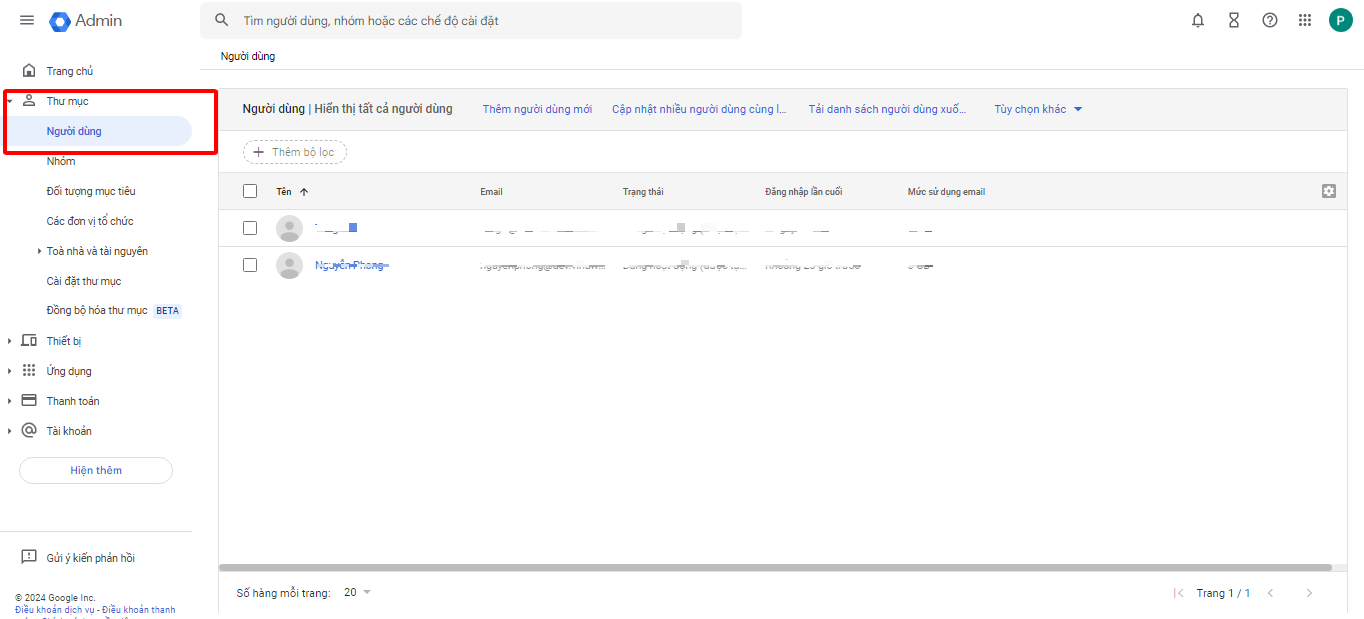The width and height of the screenshot is (1364, 619).
Task: Open the Tùy chọn khác dropdown
Action: pos(1038,109)
